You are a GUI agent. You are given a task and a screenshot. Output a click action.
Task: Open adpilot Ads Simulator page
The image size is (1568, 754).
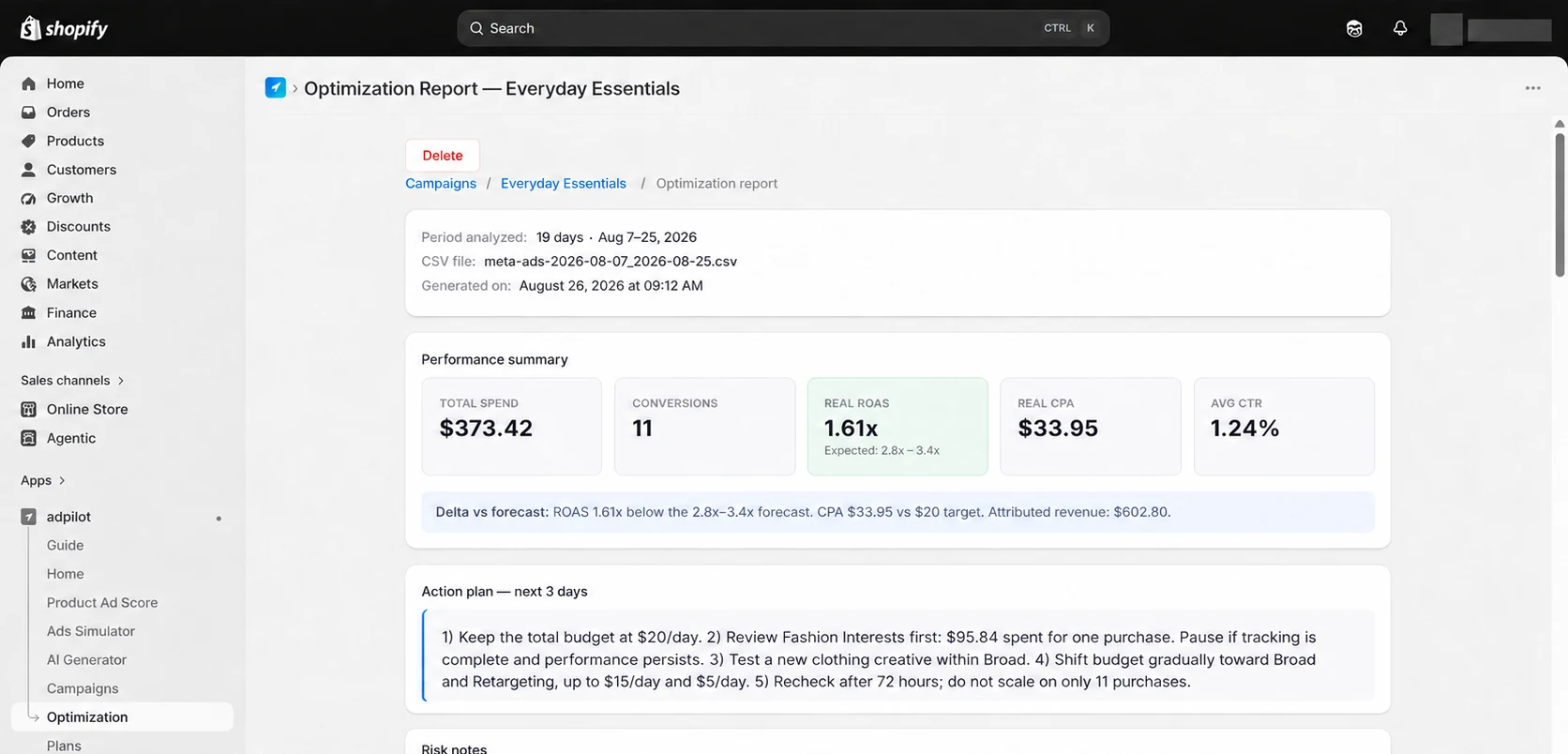91,631
